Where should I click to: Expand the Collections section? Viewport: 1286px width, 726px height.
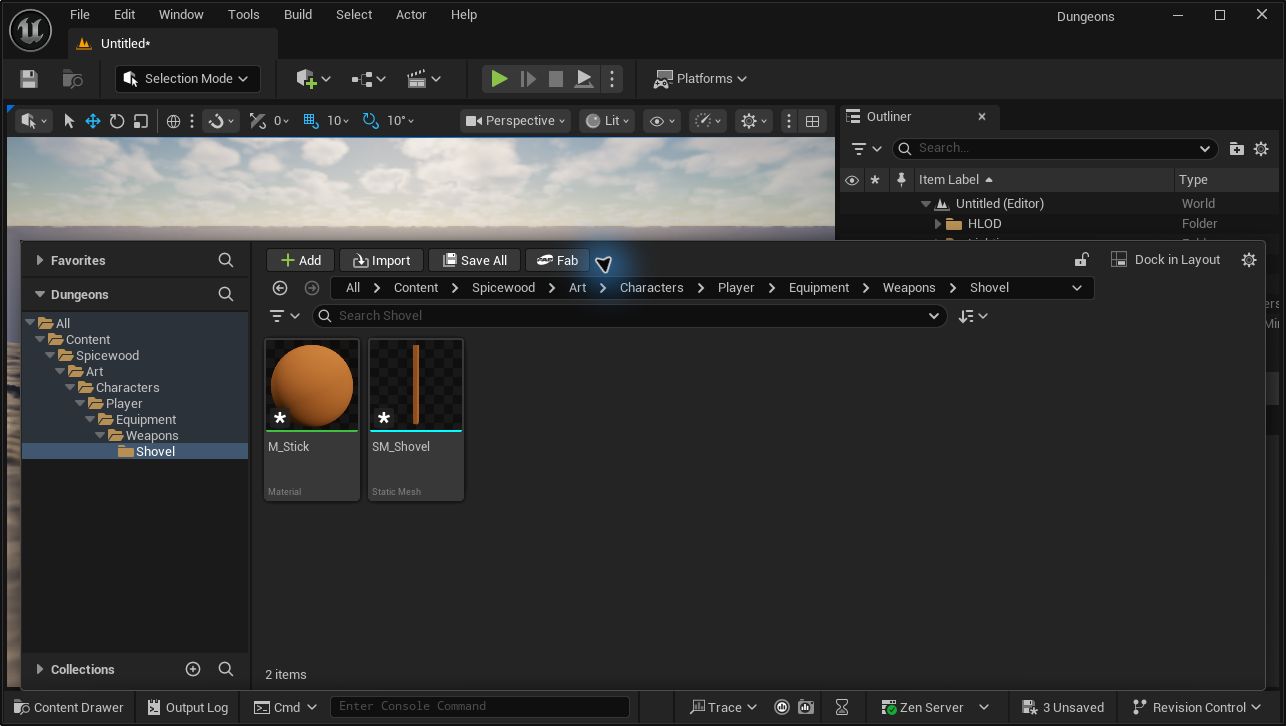pyautogui.click(x=39, y=669)
